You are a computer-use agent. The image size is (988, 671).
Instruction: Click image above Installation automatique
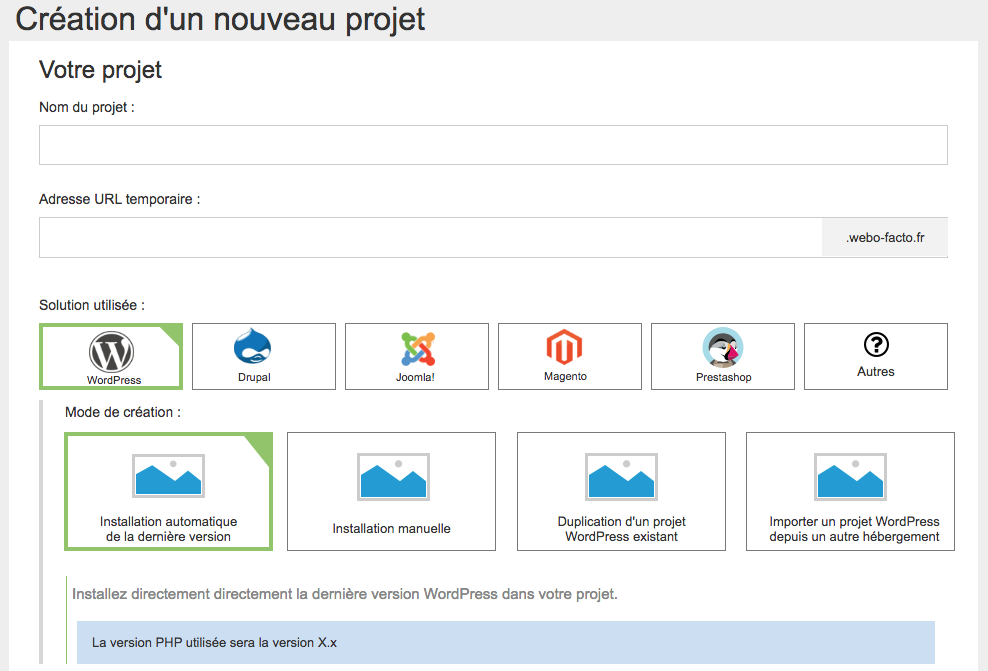click(x=168, y=476)
